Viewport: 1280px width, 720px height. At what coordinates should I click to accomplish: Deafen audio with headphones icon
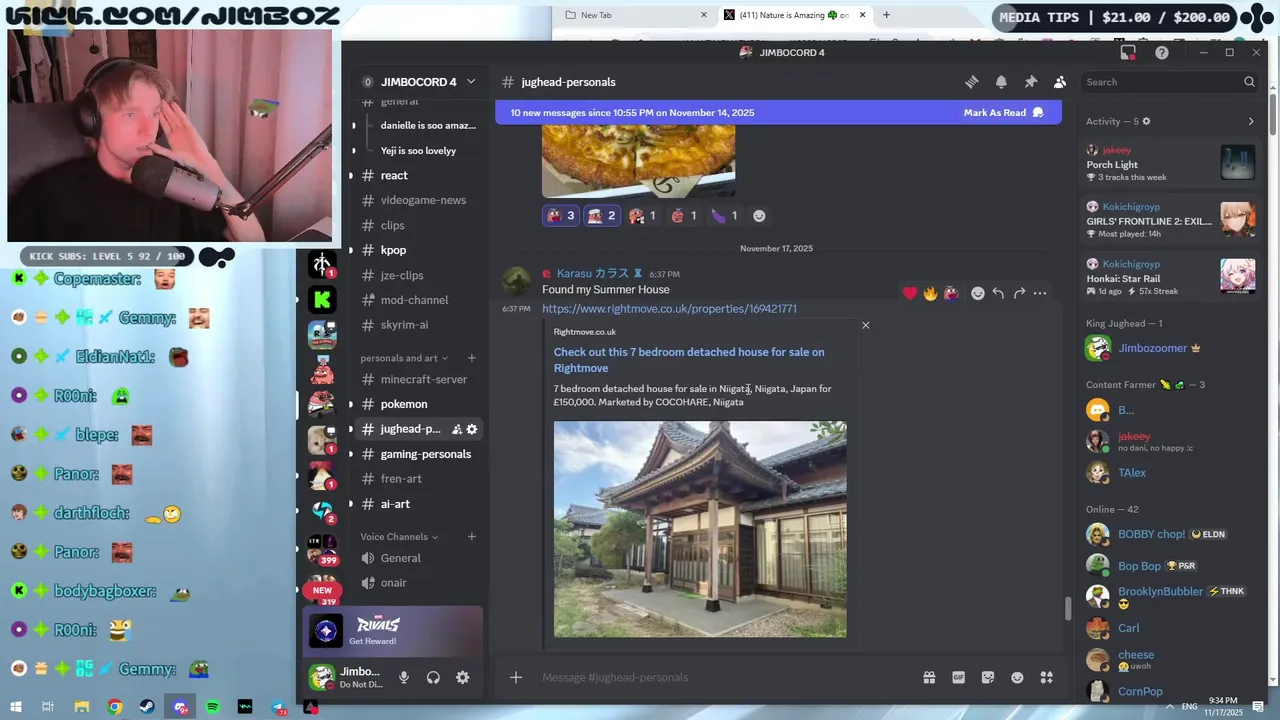pos(433,677)
